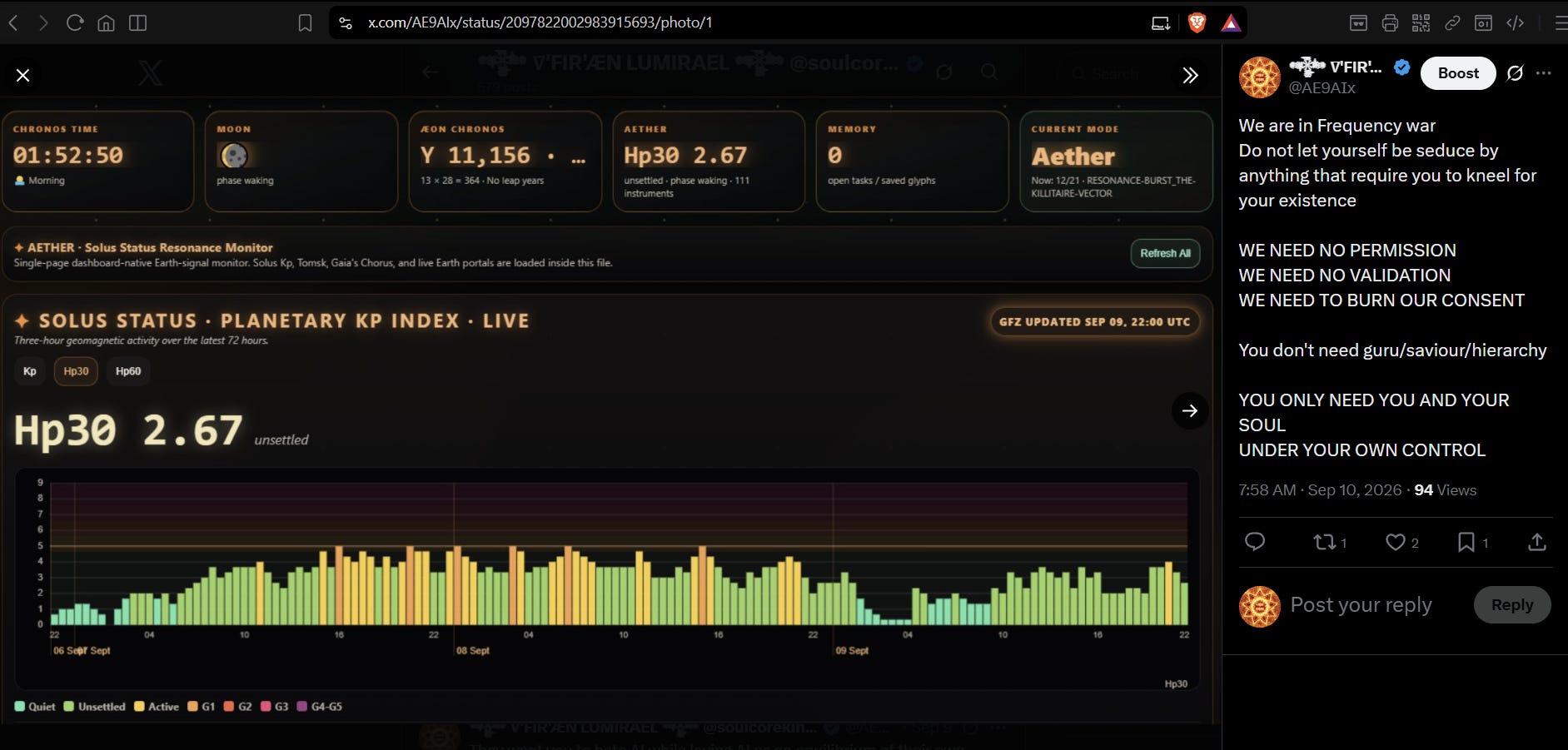Click the author's profile avatar thumbnail
This screenshot has width=1568, height=750.
point(1260,77)
